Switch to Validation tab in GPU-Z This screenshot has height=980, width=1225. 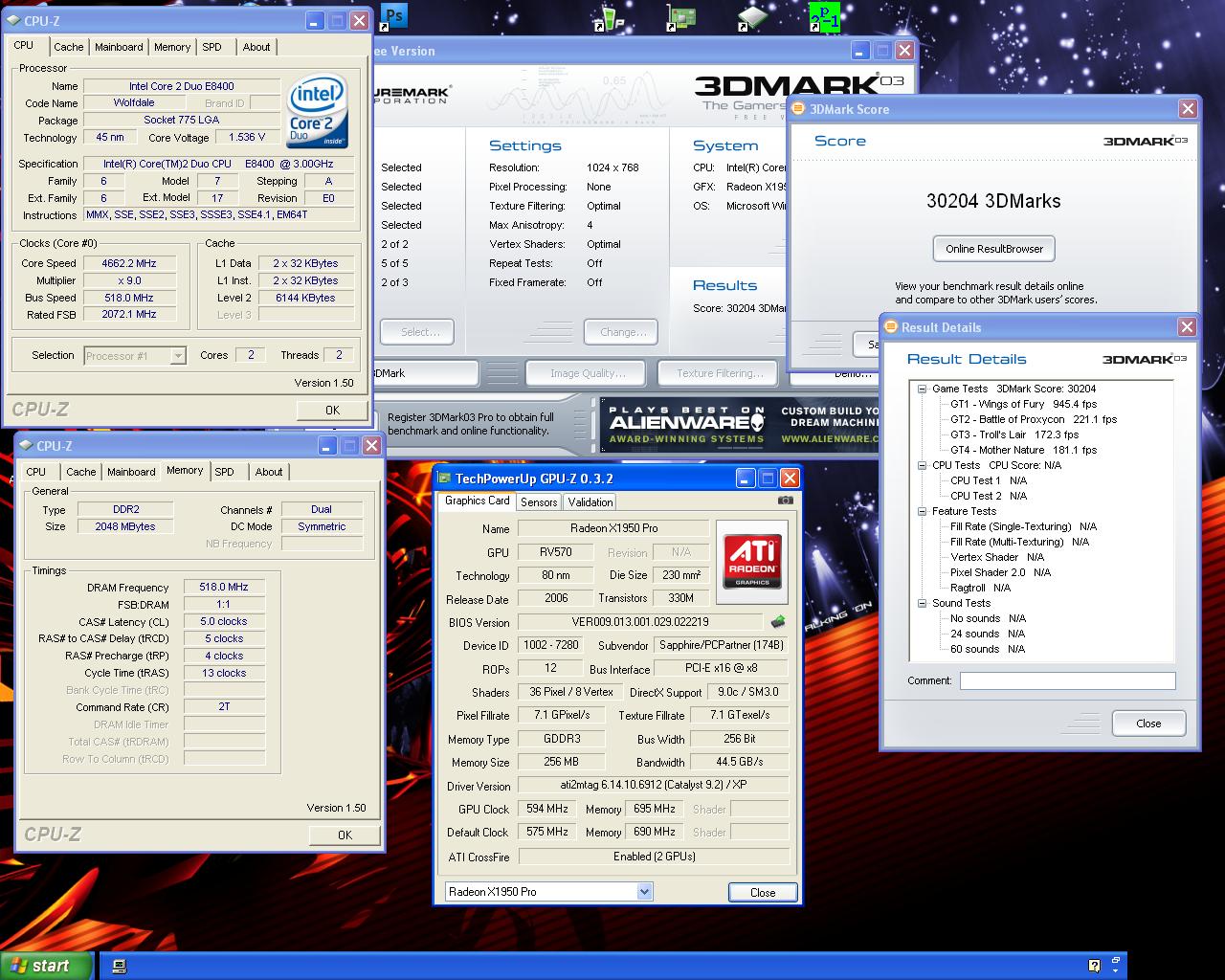tap(590, 501)
